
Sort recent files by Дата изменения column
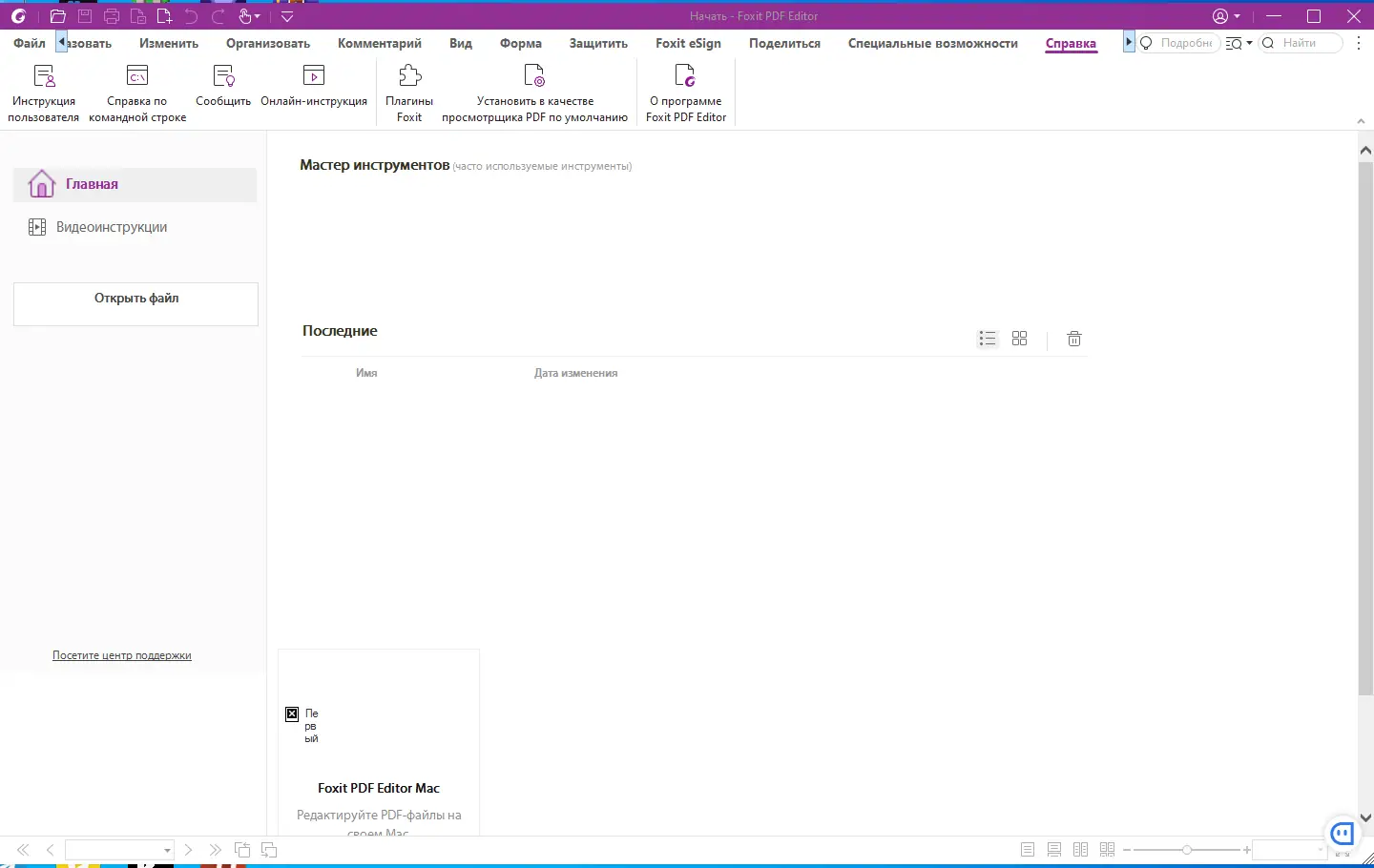tap(575, 374)
